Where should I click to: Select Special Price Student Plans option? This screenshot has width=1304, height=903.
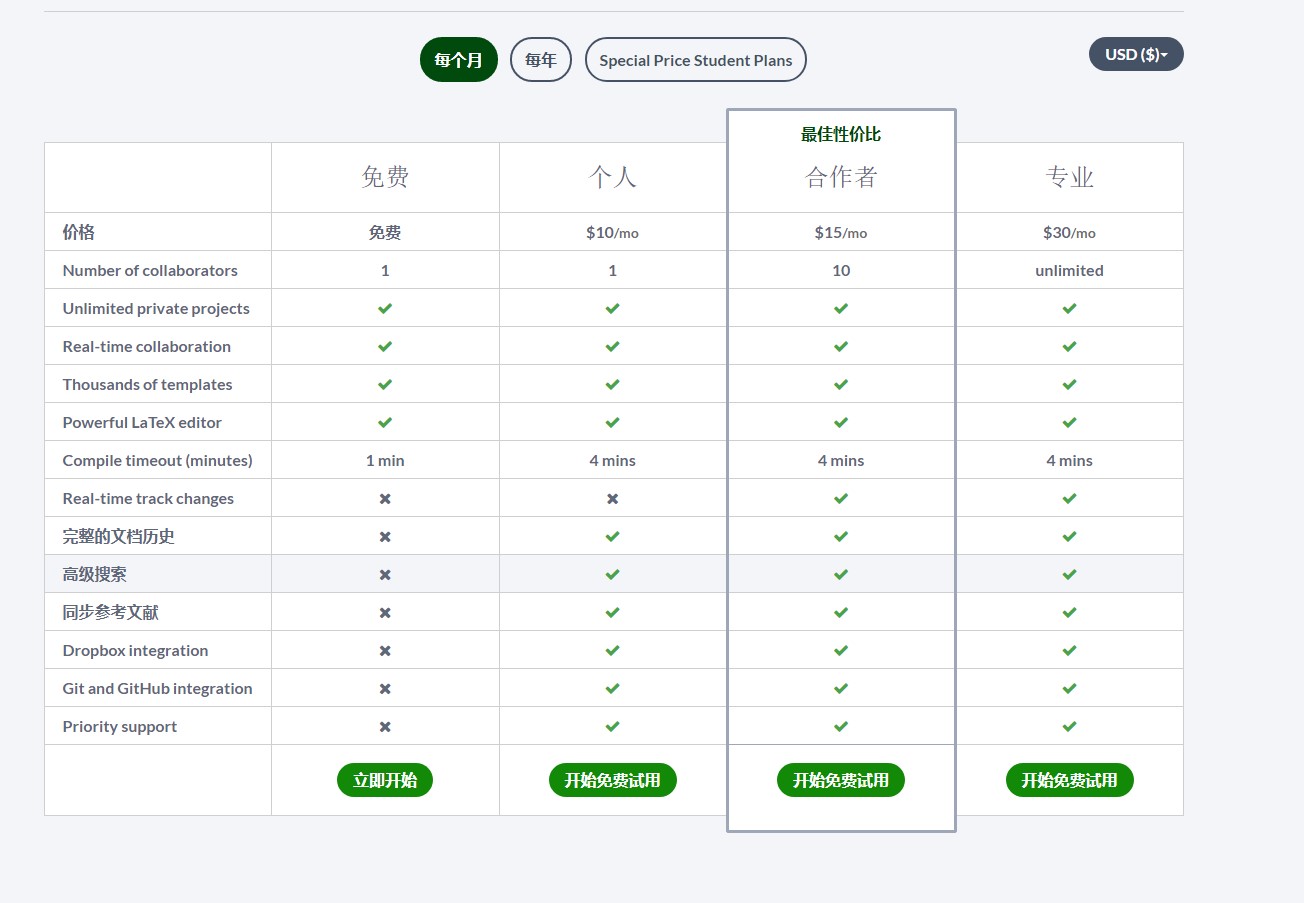tap(695, 60)
